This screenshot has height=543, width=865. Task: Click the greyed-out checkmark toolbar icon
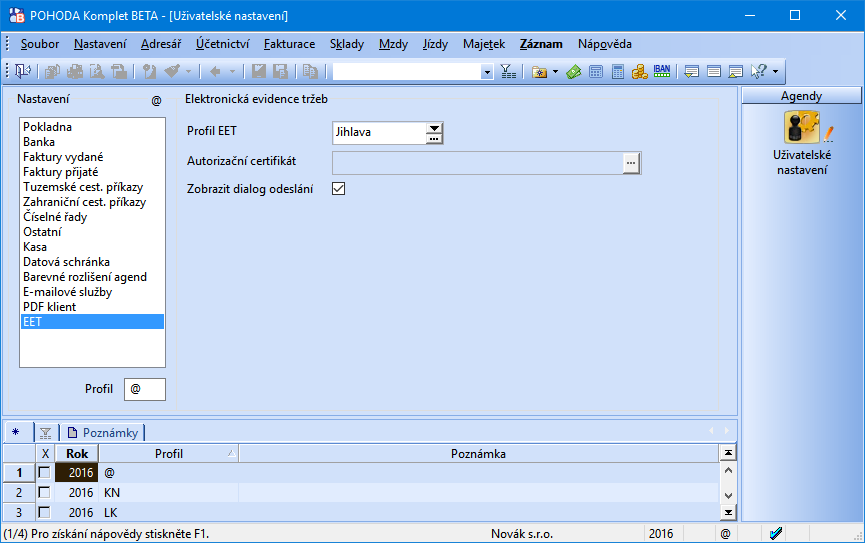point(173,71)
